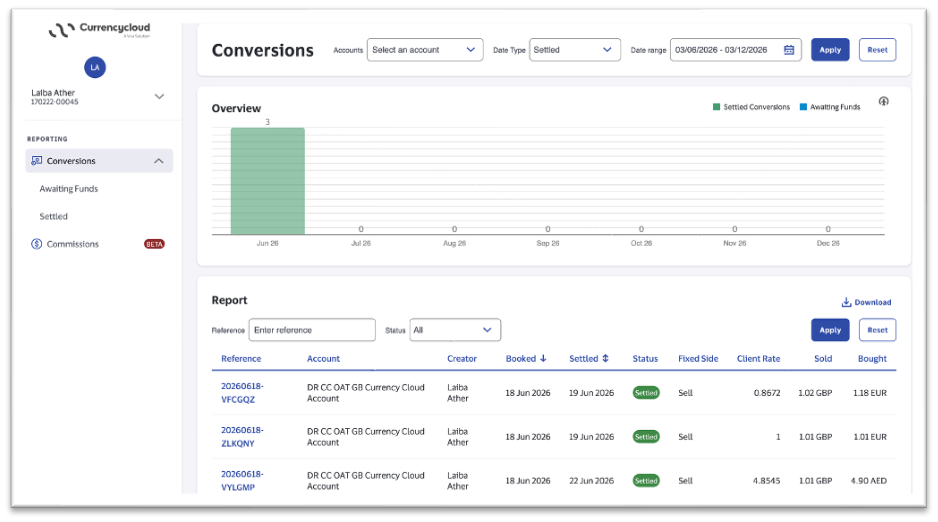Sort by the Creator column header
The width and height of the screenshot is (938, 522).
462,359
